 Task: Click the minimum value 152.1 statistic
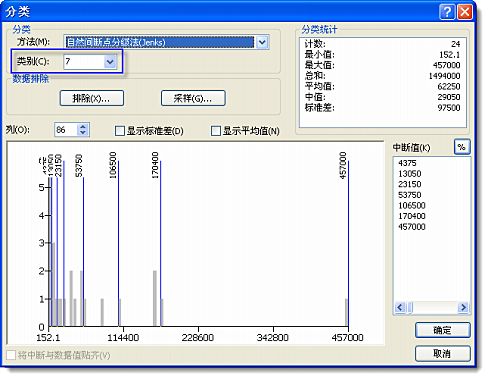tap(450, 55)
